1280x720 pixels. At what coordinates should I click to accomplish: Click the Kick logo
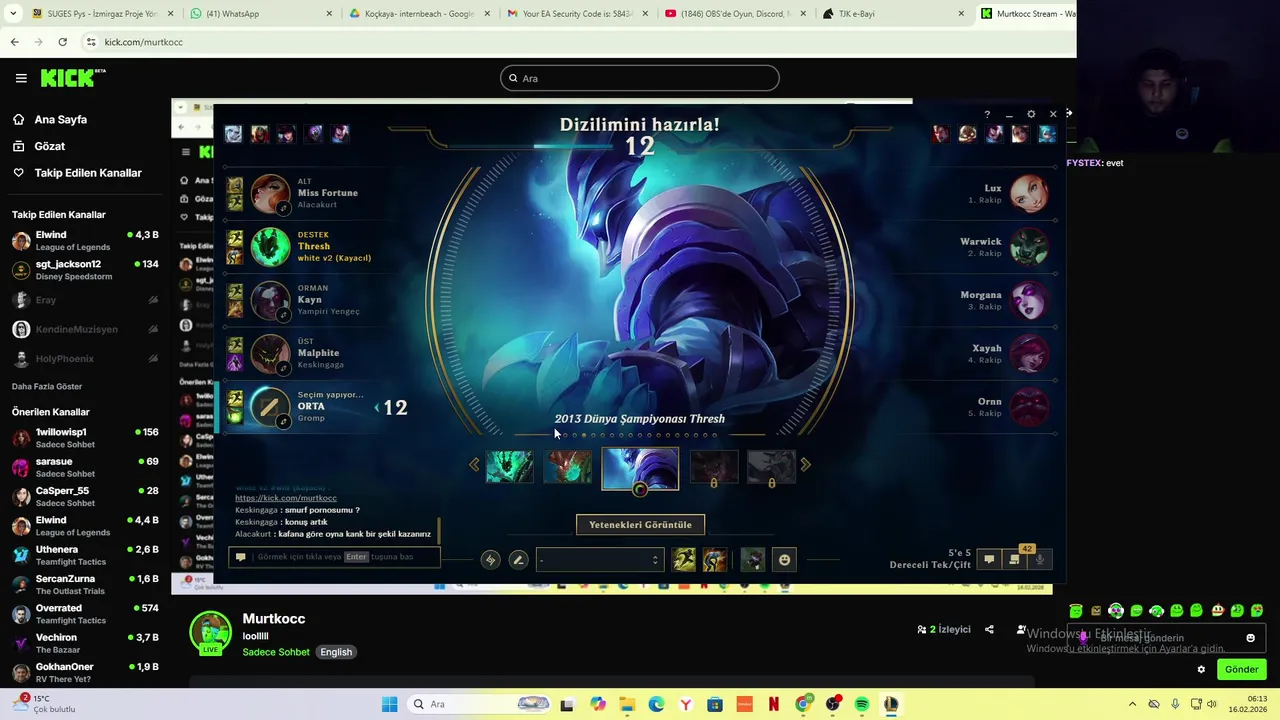[73, 78]
